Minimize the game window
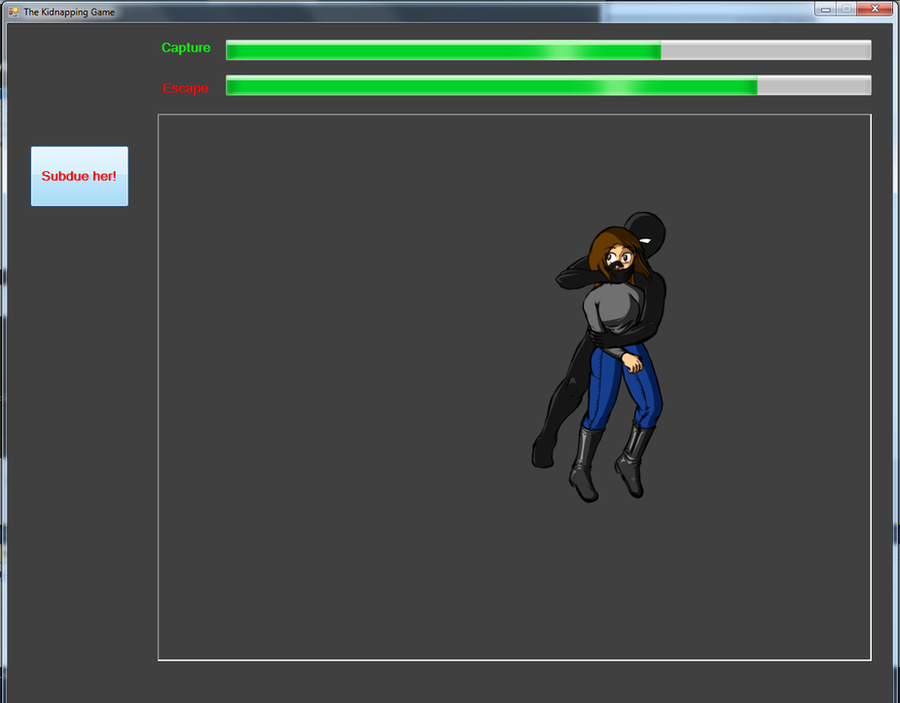The height and width of the screenshot is (703, 900). [x=826, y=9]
